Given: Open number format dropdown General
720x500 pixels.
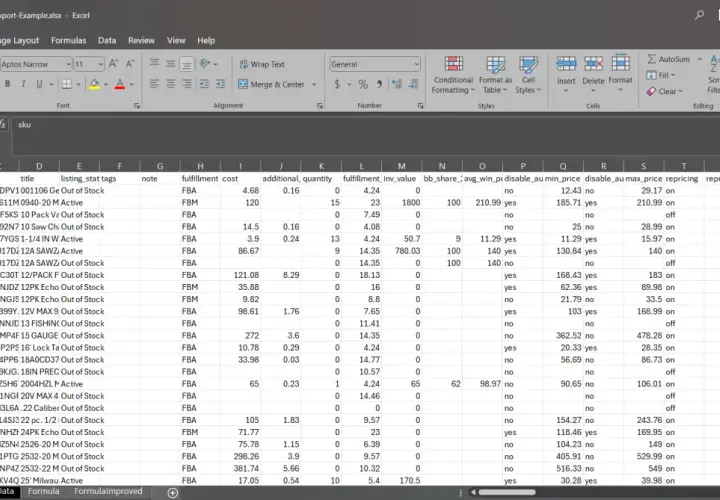Looking at the screenshot, I should coord(416,64).
